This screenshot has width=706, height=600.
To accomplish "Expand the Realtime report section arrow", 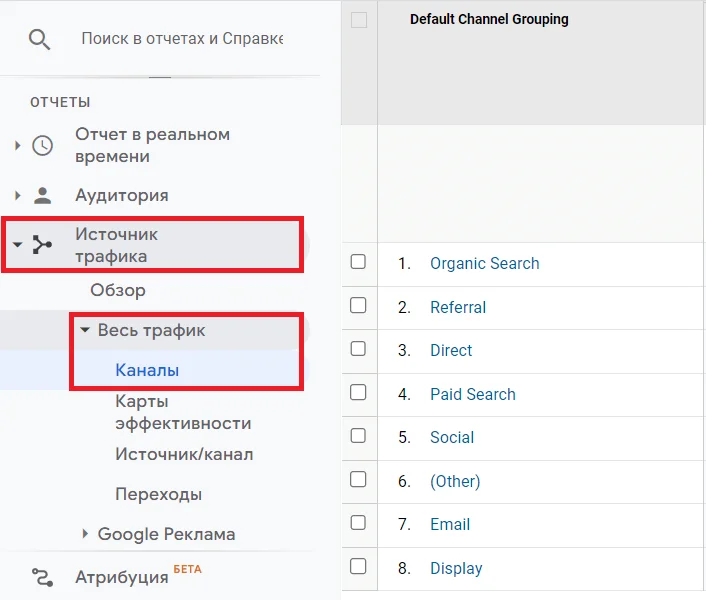I will click(17, 146).
